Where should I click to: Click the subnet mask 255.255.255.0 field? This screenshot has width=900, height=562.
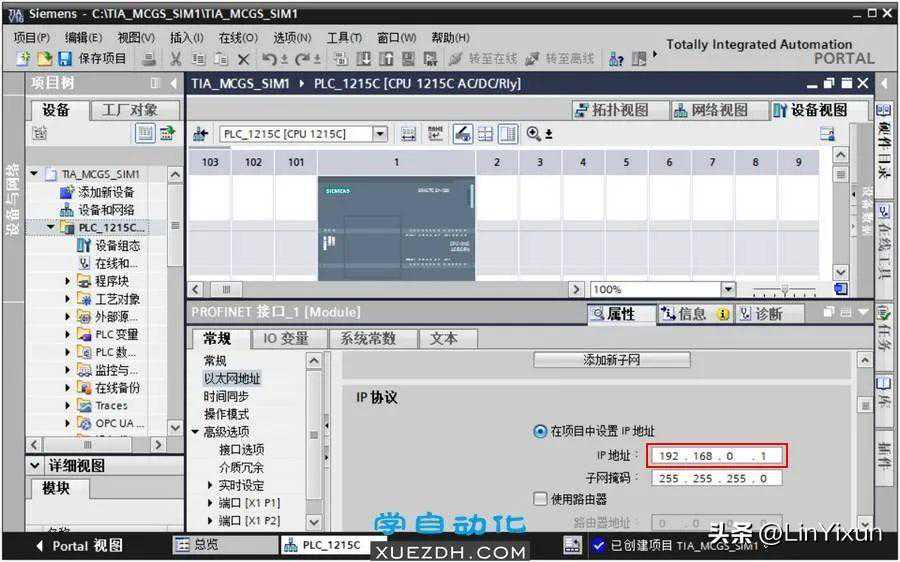tap(715, 478)
